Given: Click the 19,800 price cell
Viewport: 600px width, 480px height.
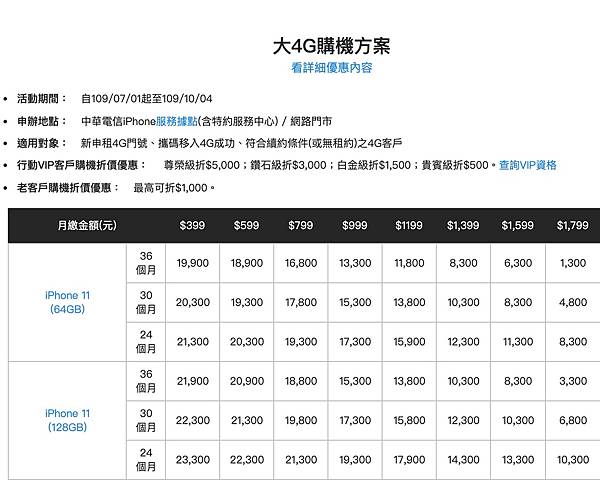Looking at the screenshot, I should pos(301,420).
